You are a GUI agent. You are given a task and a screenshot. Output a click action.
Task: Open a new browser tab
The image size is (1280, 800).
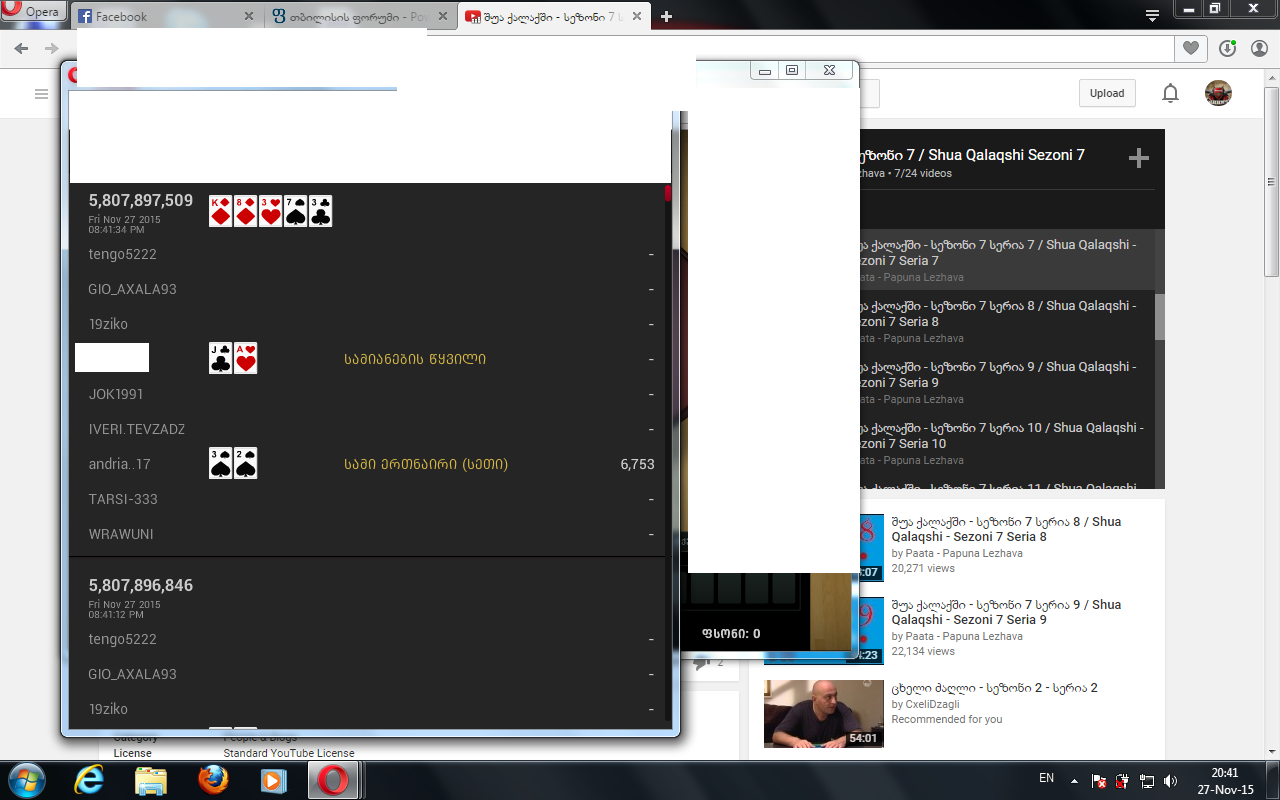tap(667, 16)
